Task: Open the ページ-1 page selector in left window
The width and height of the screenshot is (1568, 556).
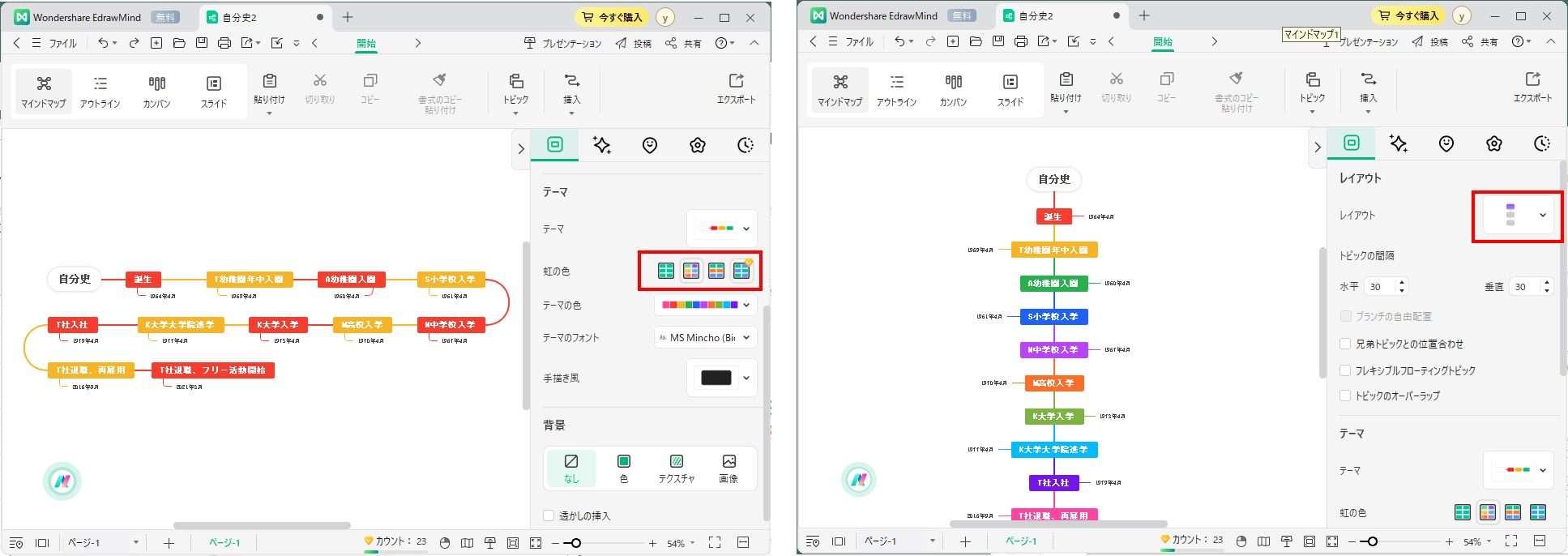Action: point(103,542)
